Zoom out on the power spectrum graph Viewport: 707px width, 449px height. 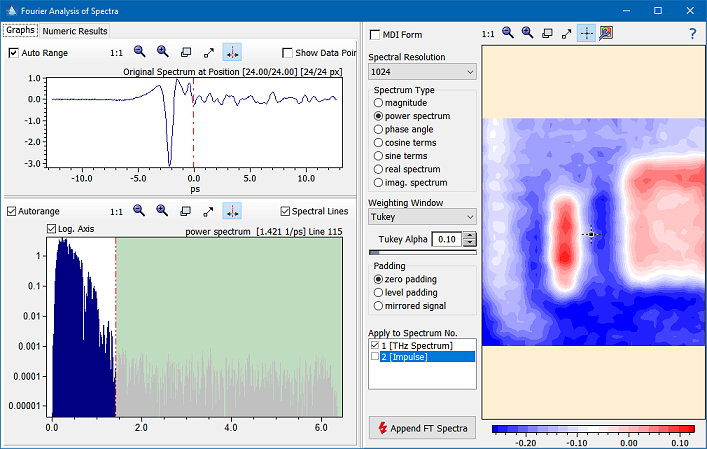click(139, 211)
